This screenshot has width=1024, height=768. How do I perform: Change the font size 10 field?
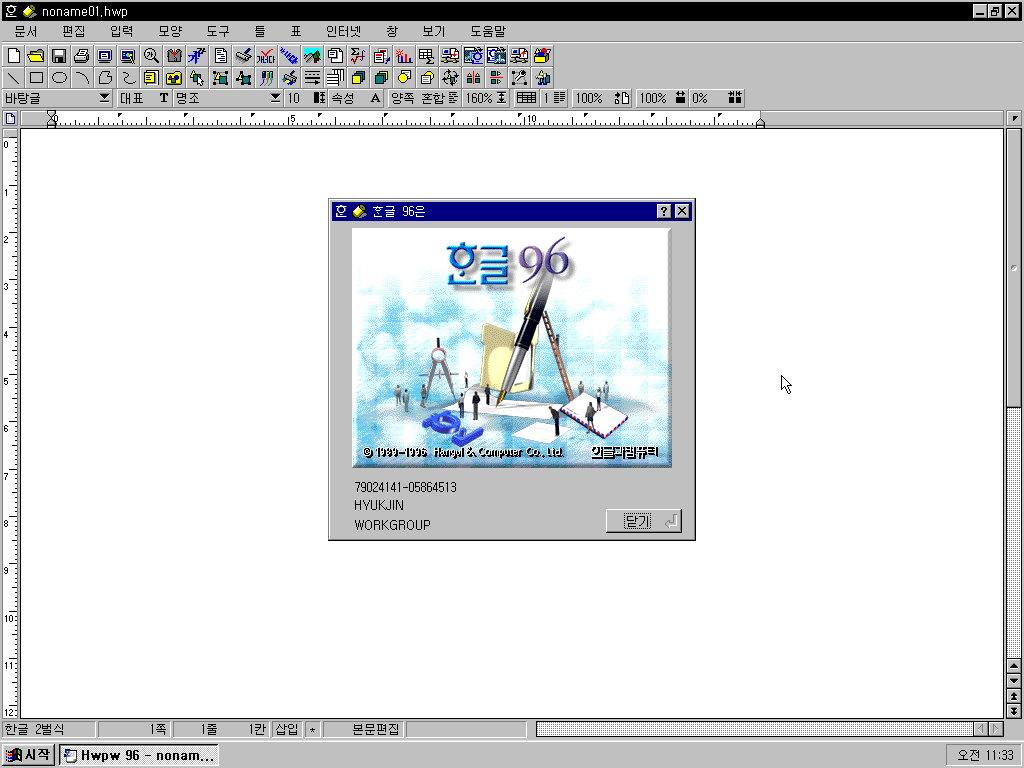306,98
